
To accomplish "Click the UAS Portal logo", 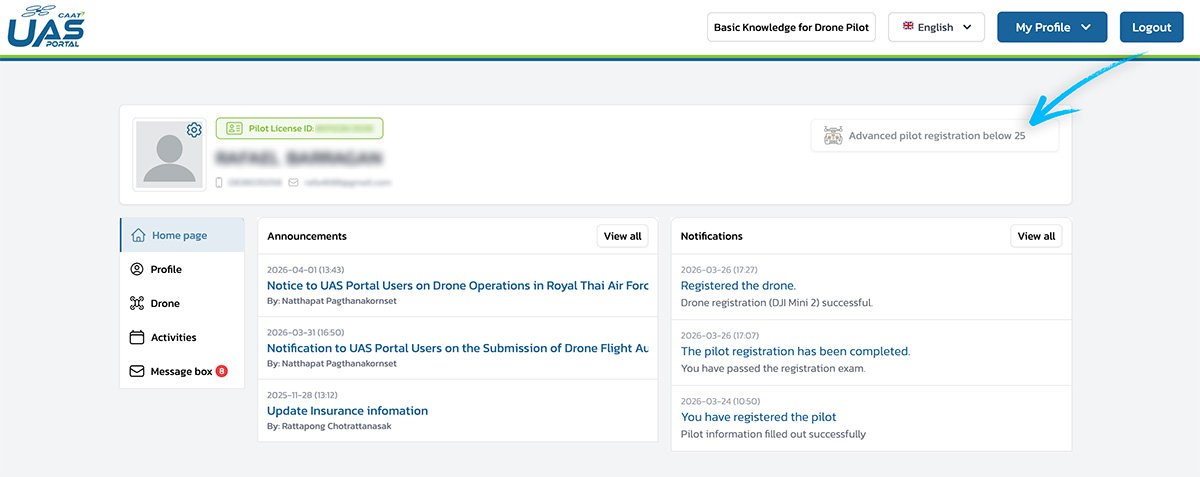I will [x=46, y=27].
